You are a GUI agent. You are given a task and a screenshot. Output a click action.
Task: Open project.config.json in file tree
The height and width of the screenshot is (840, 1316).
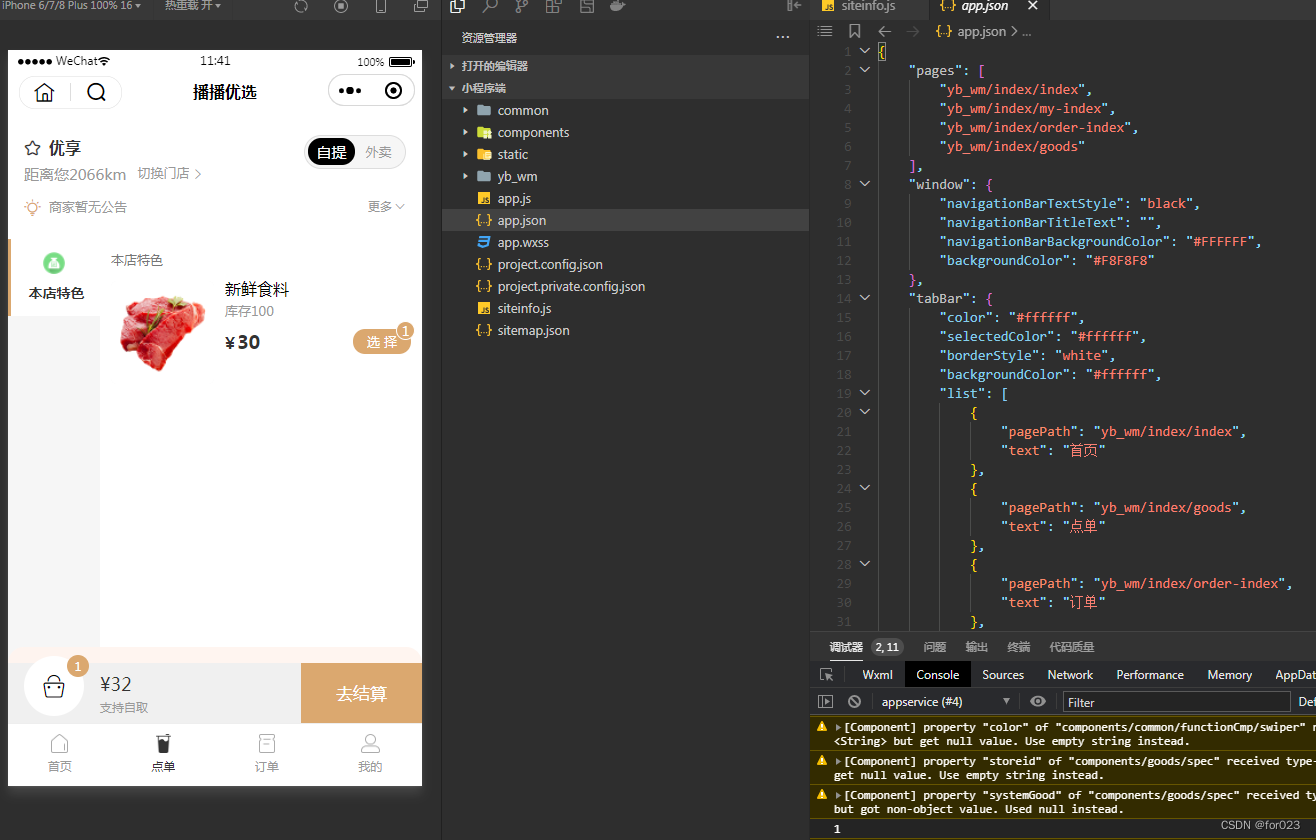tap(625, 264)
